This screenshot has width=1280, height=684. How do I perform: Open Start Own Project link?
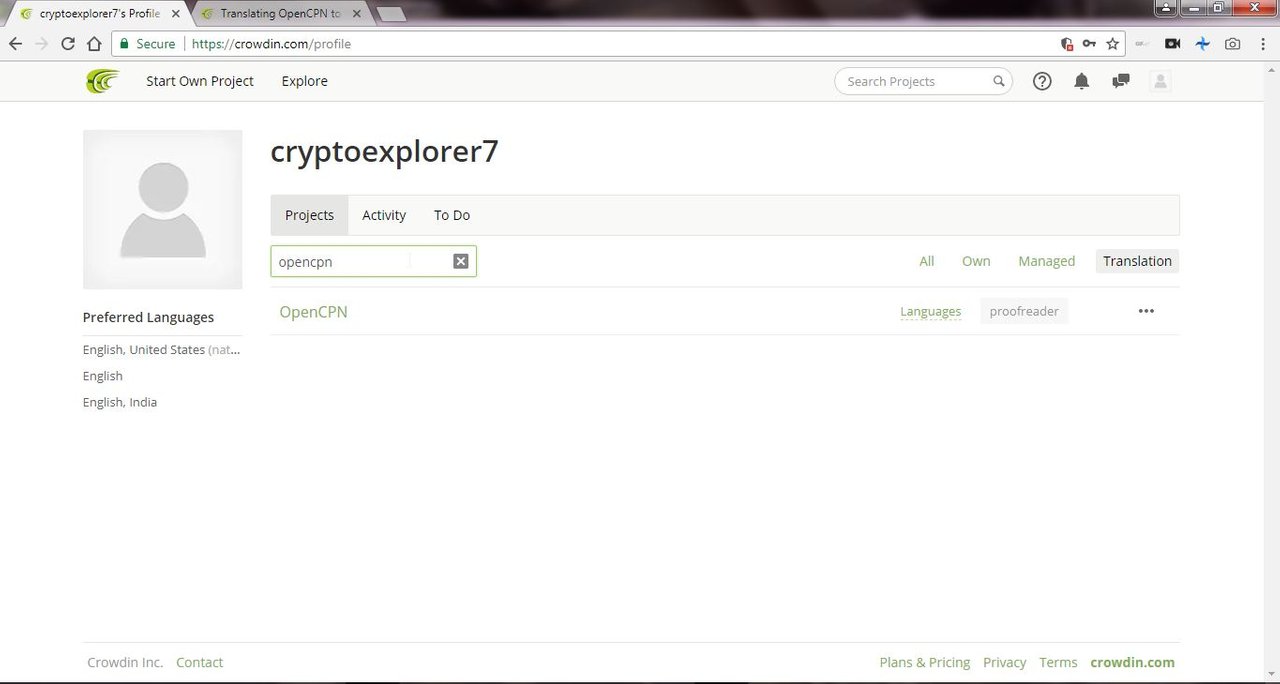(x=200, y=81)
